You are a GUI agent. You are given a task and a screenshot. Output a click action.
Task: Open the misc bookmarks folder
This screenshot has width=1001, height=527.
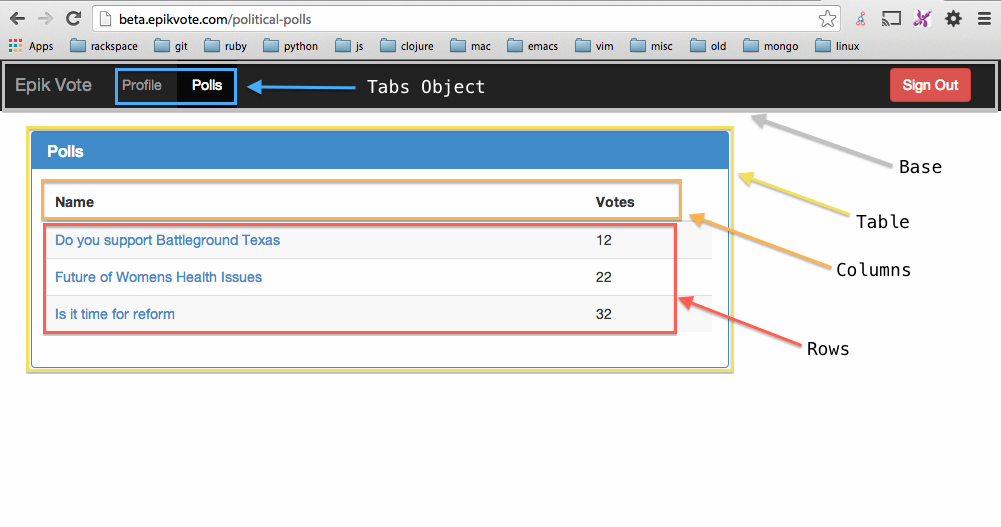[x=651, y=46]
